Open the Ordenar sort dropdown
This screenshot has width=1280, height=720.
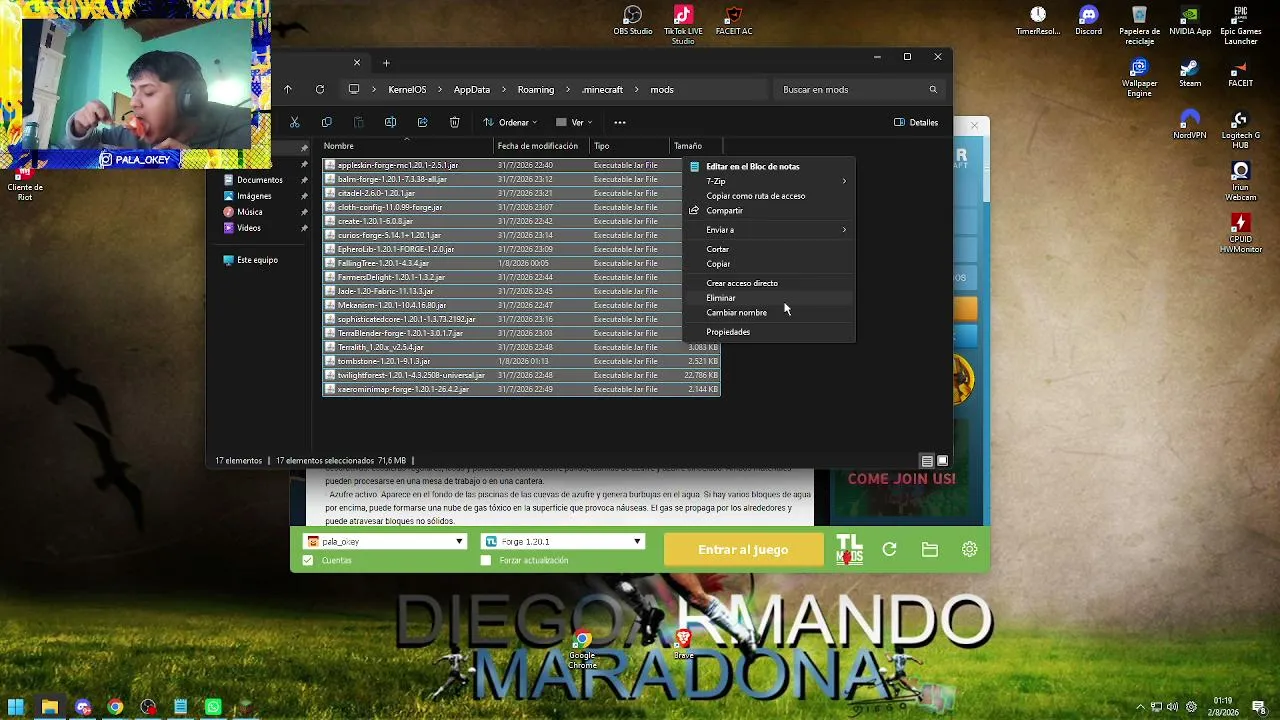point(510,122)
